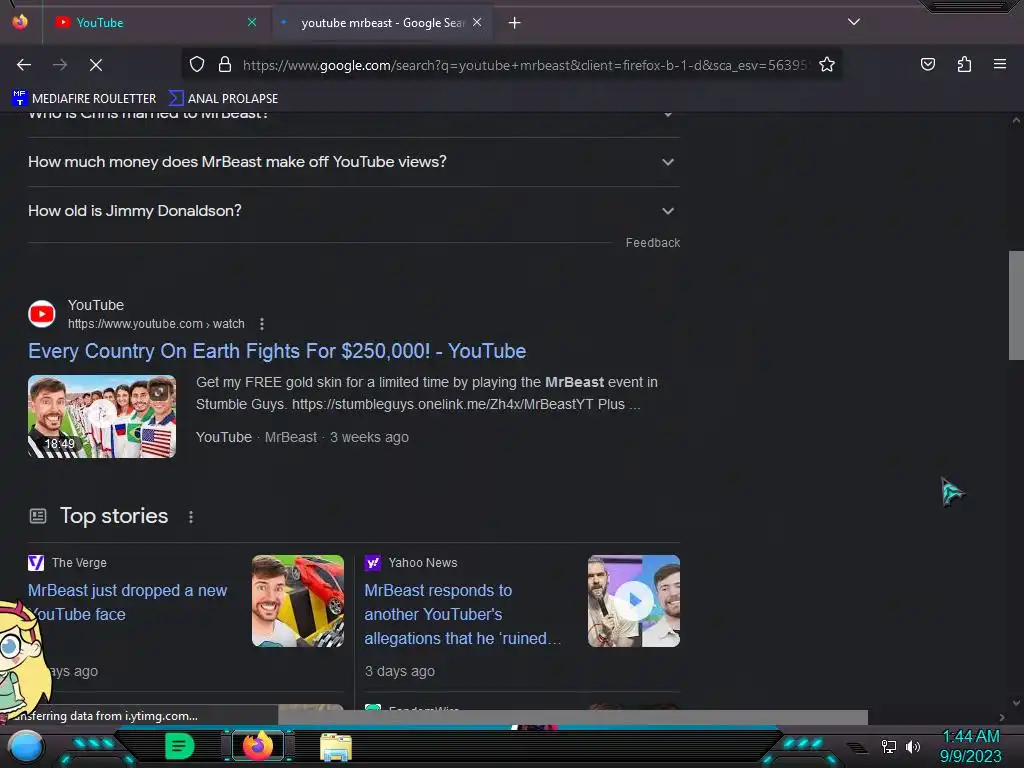The width and height of the screenshot is (1024, 768).
Task: Open Top stories three-dot menu
Action: [191, 517]
